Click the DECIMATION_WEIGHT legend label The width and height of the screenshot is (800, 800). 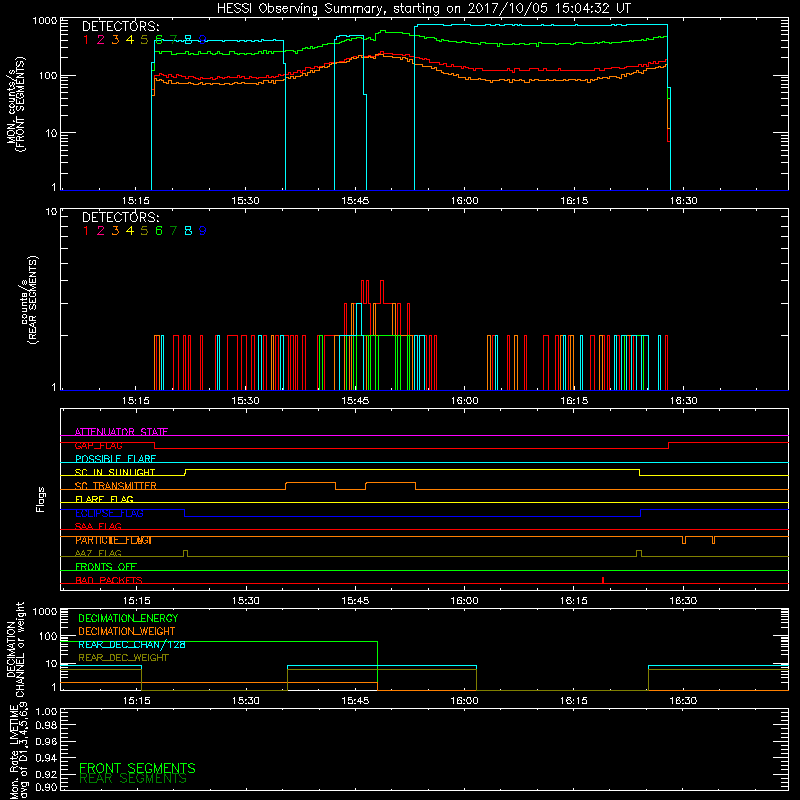coord(127,631)
